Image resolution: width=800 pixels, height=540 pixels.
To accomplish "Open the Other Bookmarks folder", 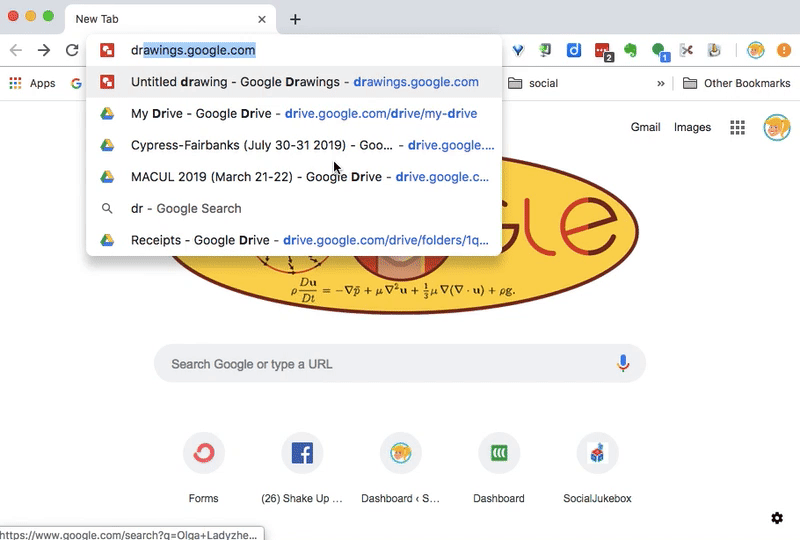I will [x=737, y=83].
